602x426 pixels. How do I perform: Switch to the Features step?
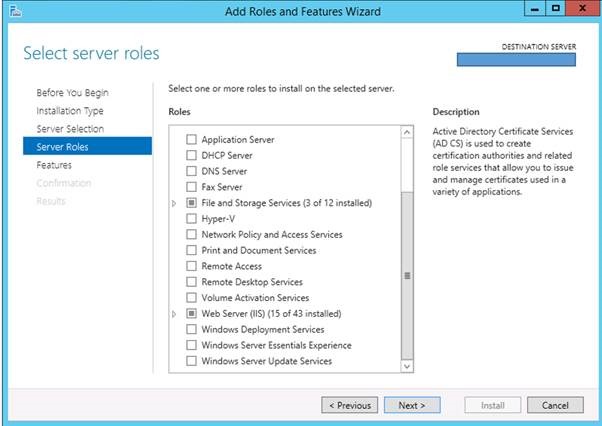[x=54, y=165]
